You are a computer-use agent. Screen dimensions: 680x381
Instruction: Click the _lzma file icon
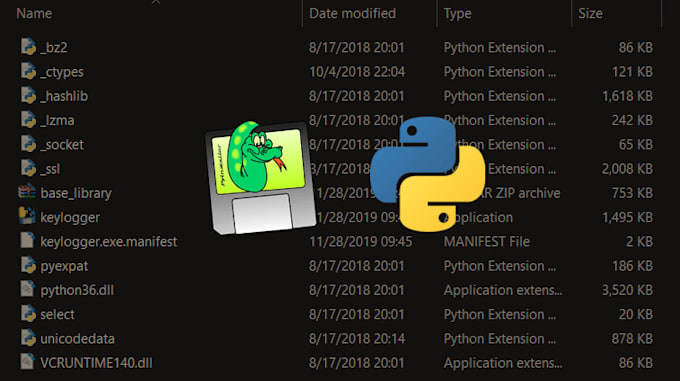point(28,120)
